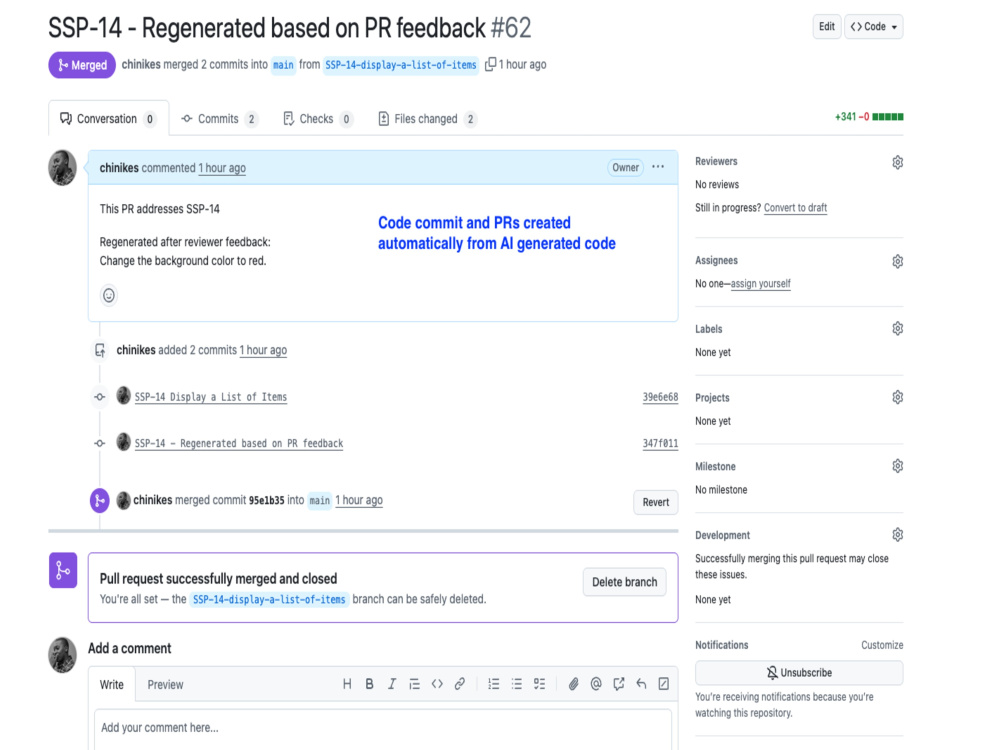Image resolution: width=1000 pixels, height=750 pixels.
Task: Open the Projects gear settings
Action: point(897,397)
